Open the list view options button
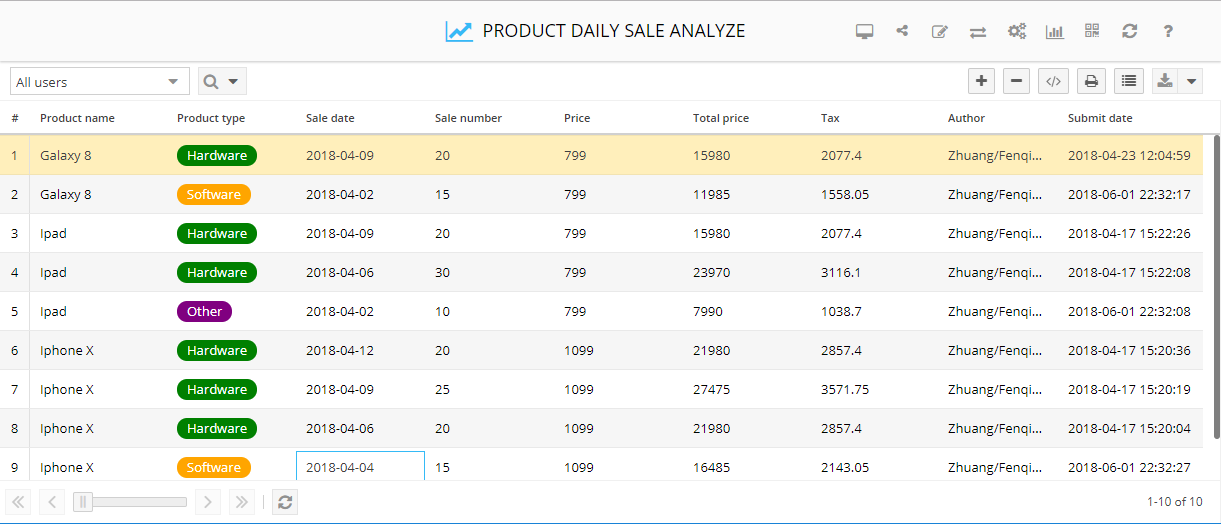The height and width of the screenshot is (524, 1221). click(x=1129, y=81)
